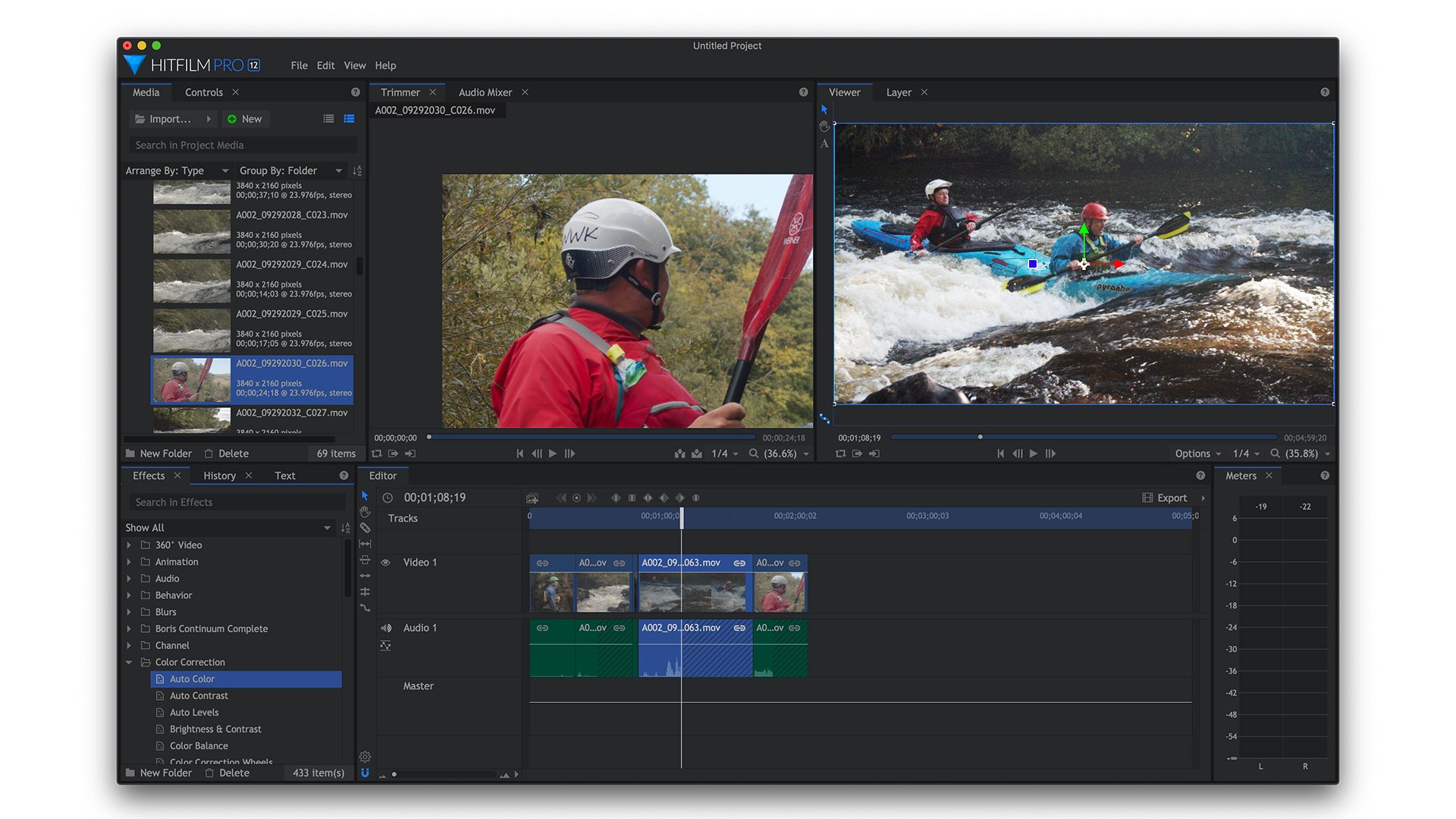Click Delete in the Effects panel
Image resolution: width=1456 pixels, height=819 pixels.
tap(227, 773)
